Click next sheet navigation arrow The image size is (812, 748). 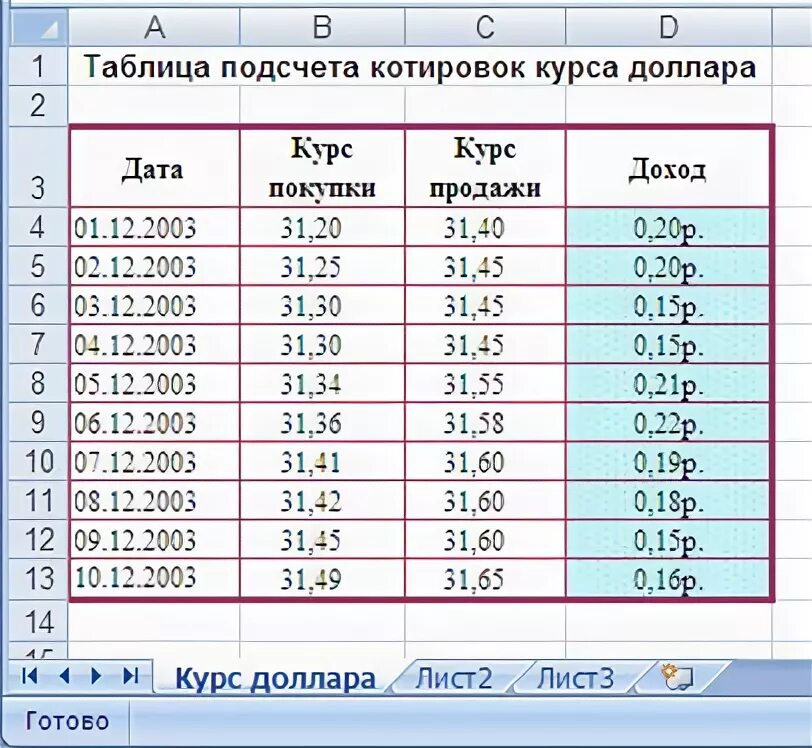point(96,675)
